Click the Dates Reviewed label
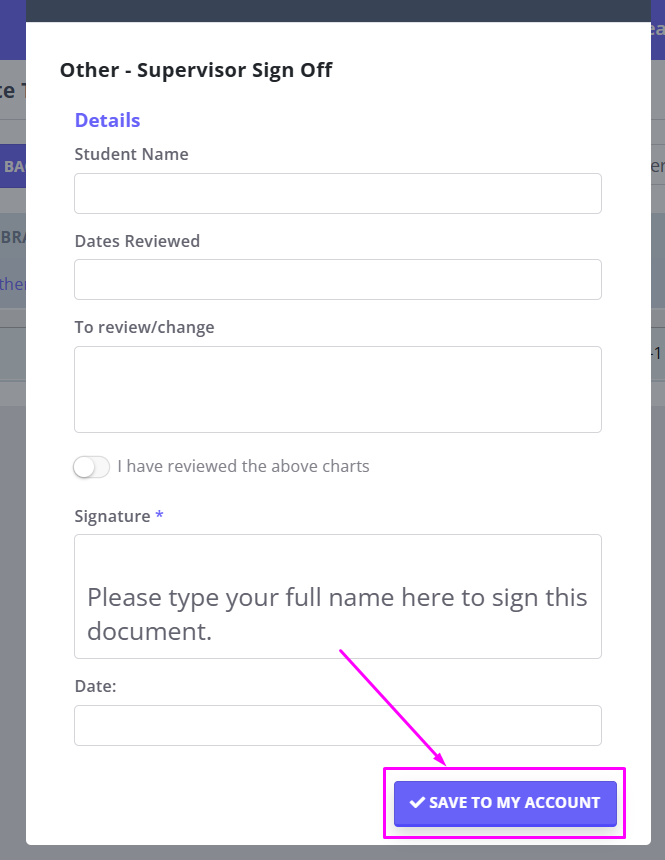The image size is (665, 860). click(137, 241)
